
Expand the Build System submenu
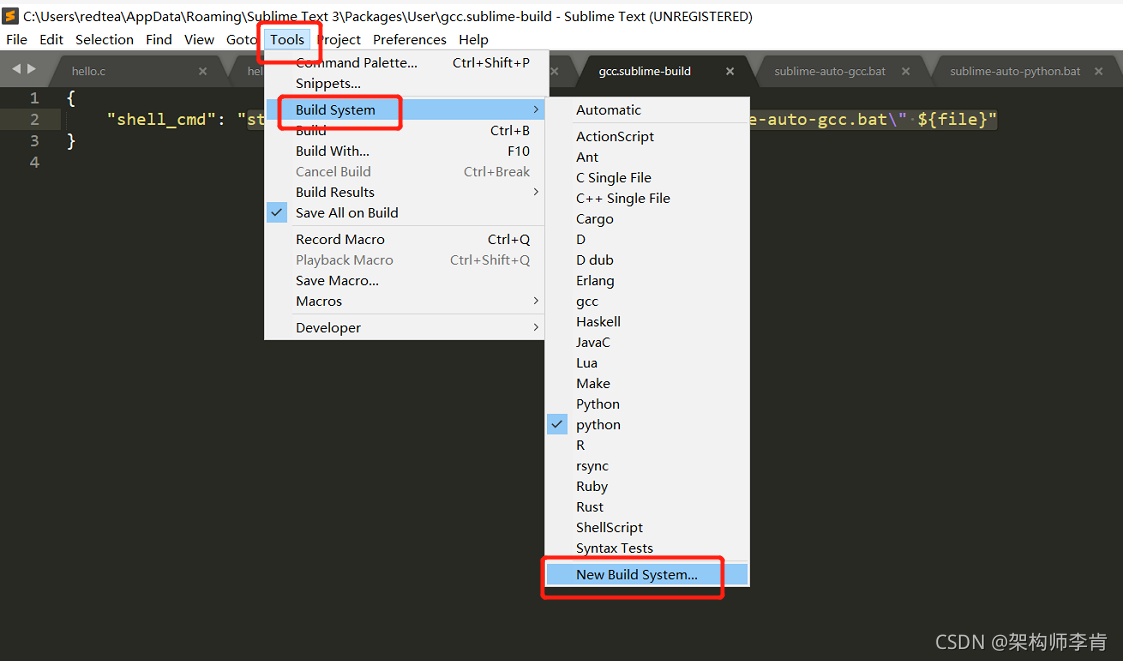405,110
